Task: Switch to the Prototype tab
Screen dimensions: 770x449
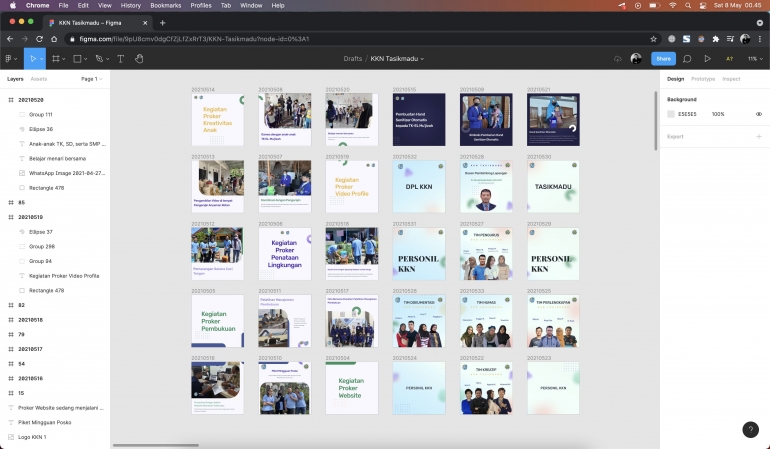Action: coord(703,79)
